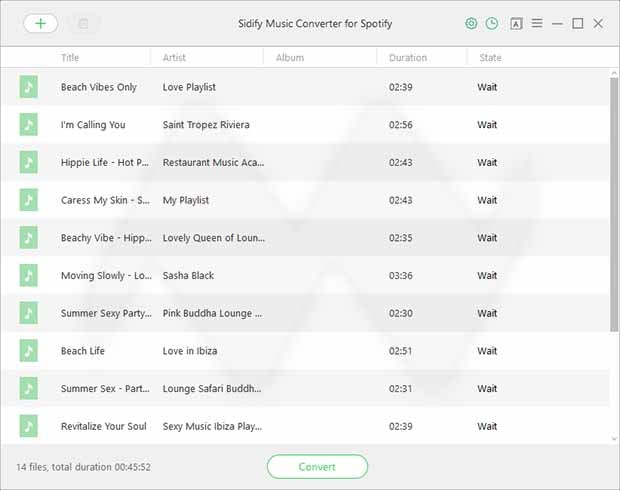Click artist Love in Ibiza
Image resolution: width=620 pixels, height=490 pixels.
(x=190, y=351)
